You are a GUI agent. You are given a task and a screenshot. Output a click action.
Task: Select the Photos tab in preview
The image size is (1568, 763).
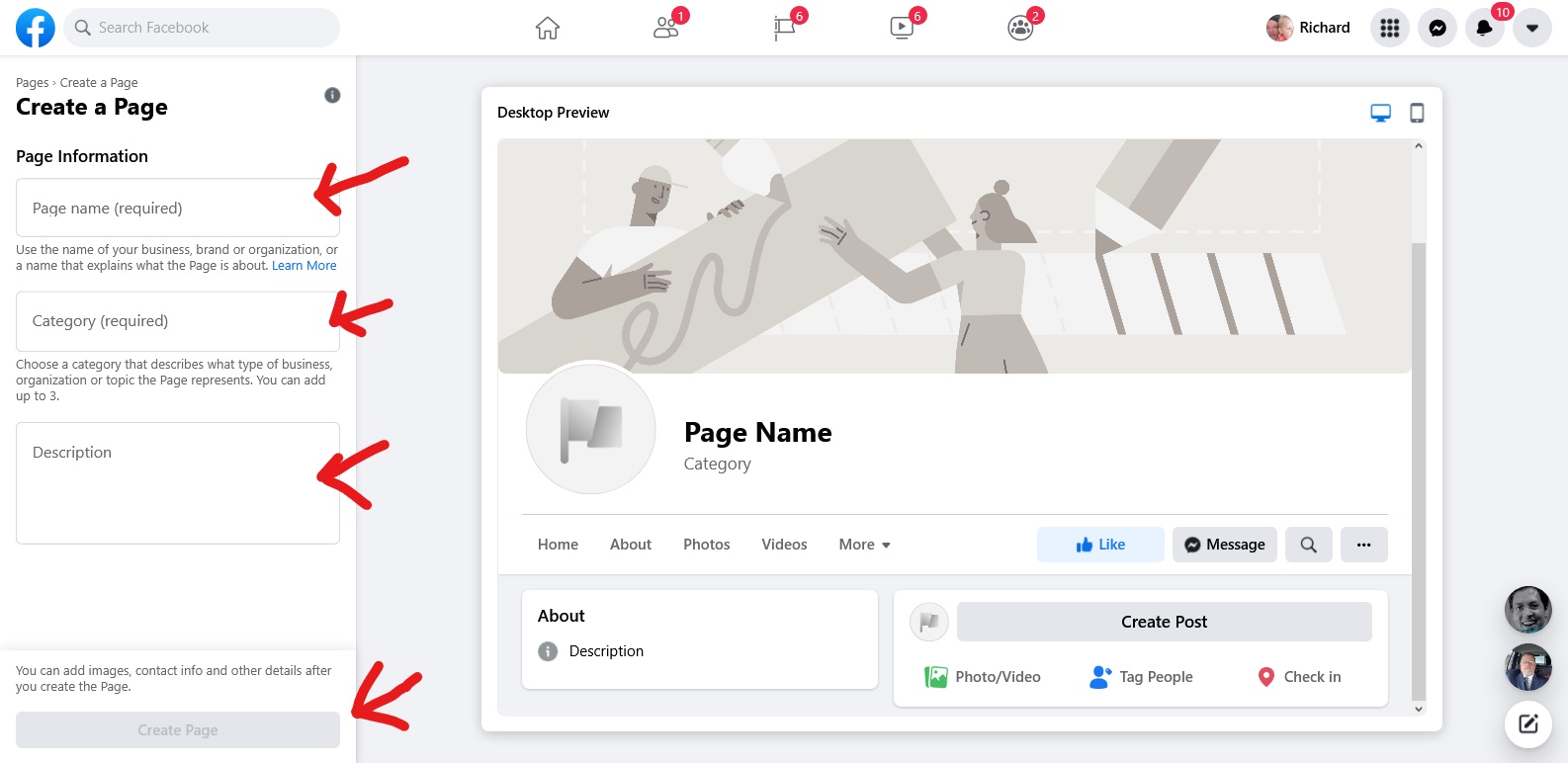click(707, 545)
